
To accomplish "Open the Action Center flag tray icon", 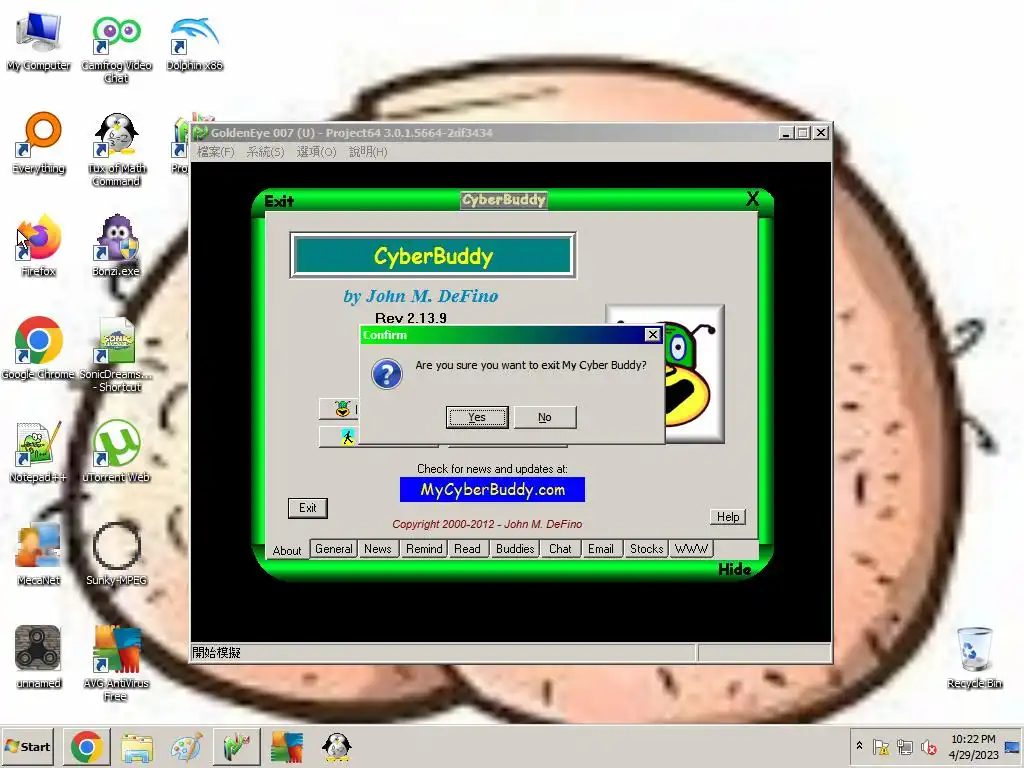I will coord(880,746).
